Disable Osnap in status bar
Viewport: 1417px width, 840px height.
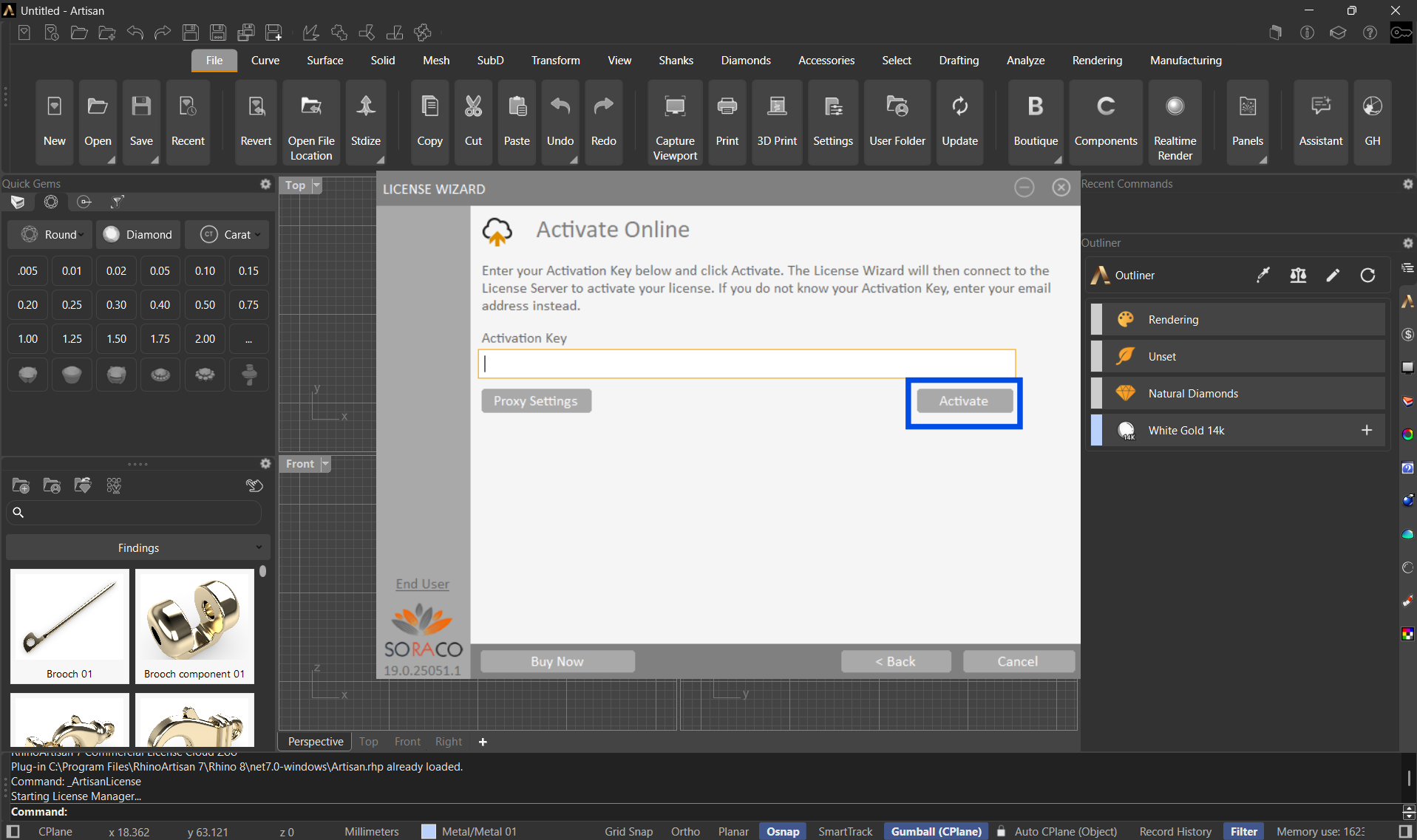coord(783,831)
